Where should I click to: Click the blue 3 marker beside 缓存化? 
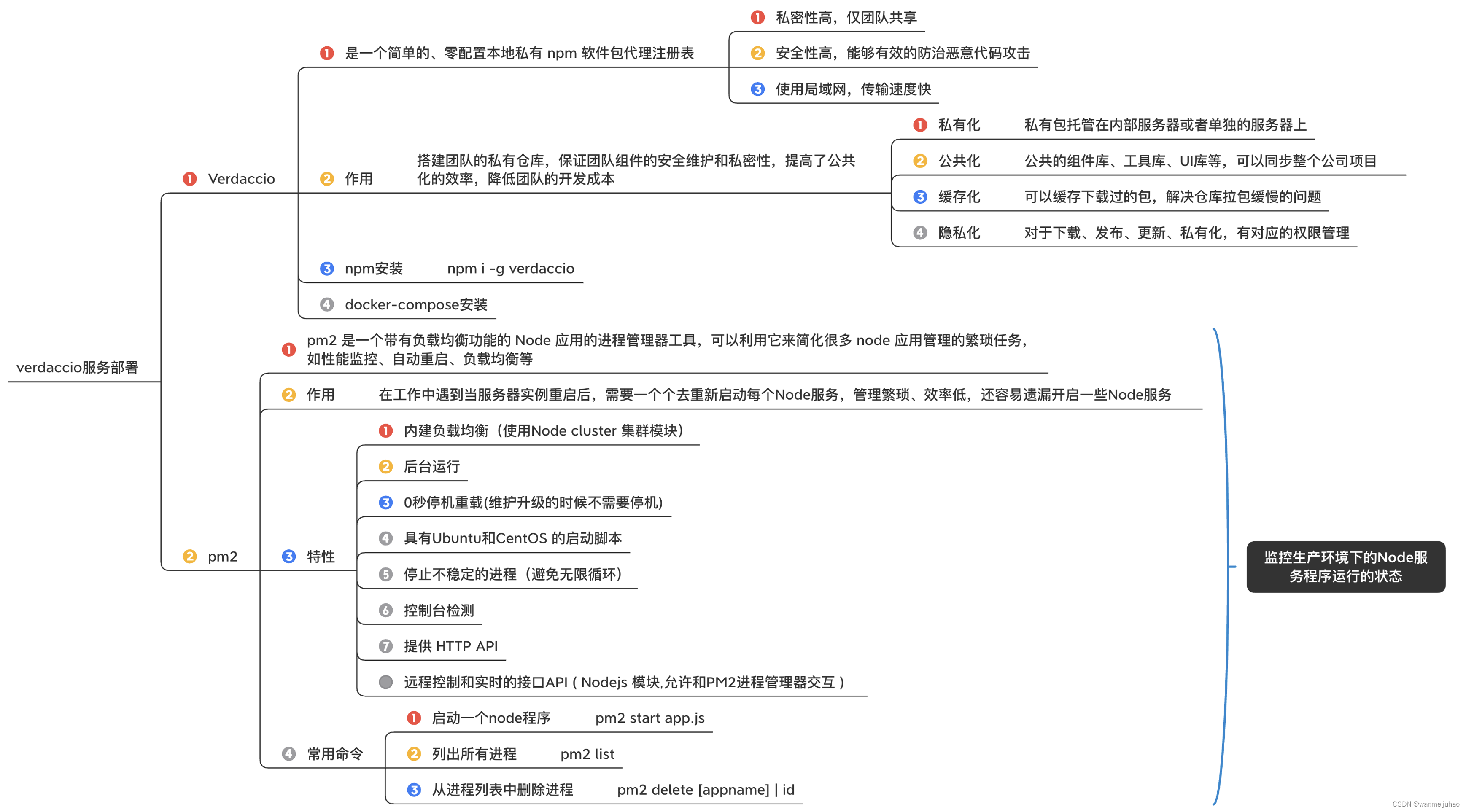pos(920,197)
